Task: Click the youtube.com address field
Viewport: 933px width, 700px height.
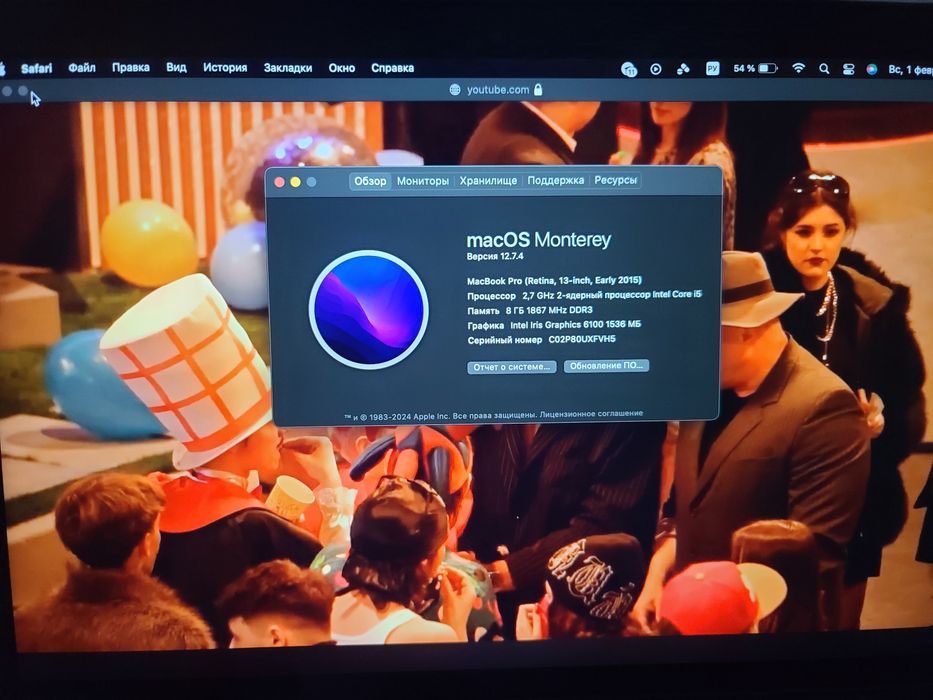Action: [x=496, y=90]
